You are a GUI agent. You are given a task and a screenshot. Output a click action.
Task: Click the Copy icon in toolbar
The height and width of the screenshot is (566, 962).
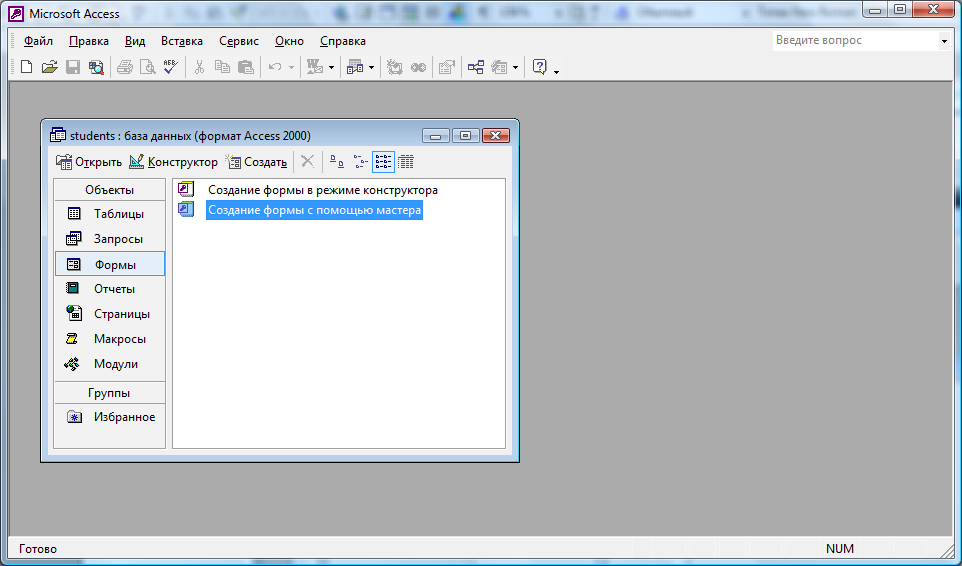coord(222,67)
